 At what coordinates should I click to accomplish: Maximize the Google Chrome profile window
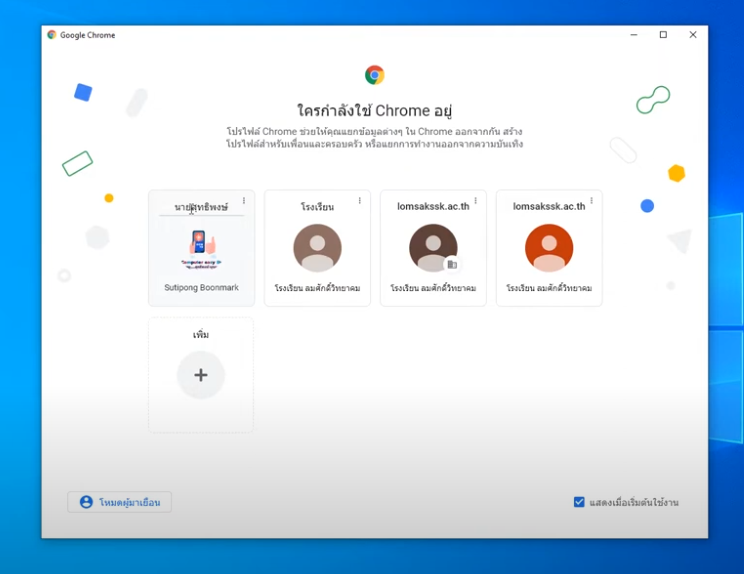[663, 35]
